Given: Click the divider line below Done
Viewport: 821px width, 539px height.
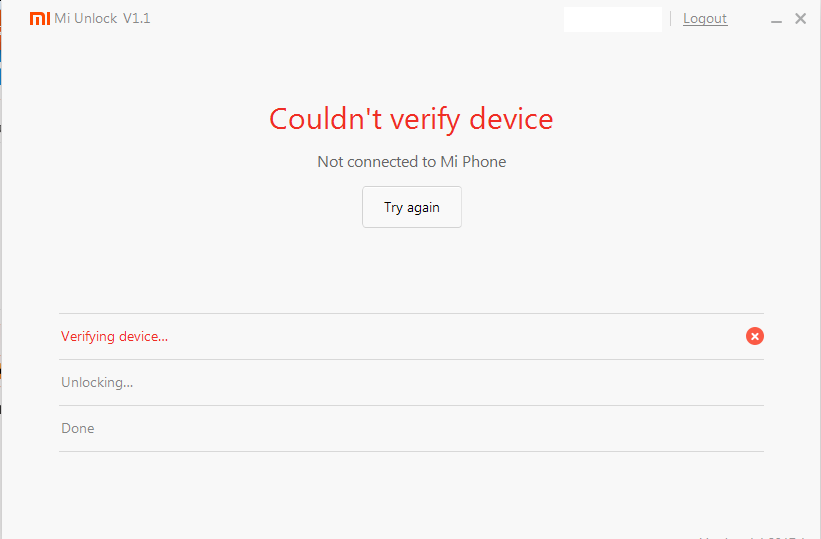Looking at the screenshot, I should [x=411, y=451].
